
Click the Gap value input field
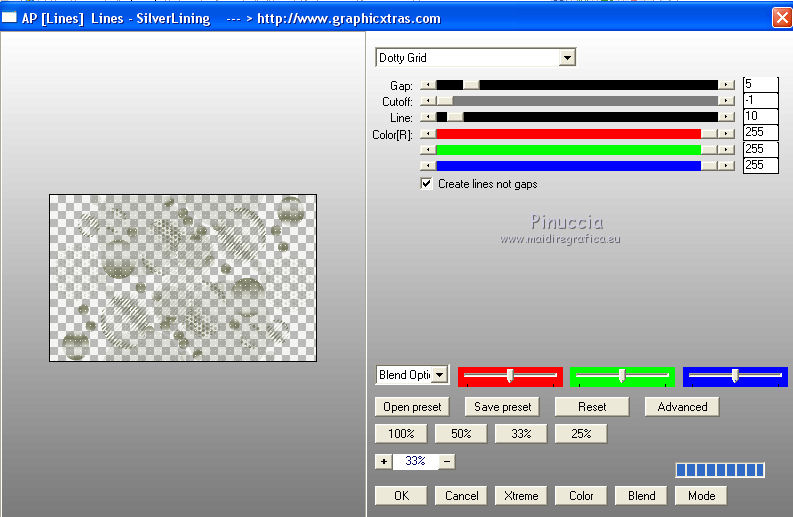(x=760, y=85)
